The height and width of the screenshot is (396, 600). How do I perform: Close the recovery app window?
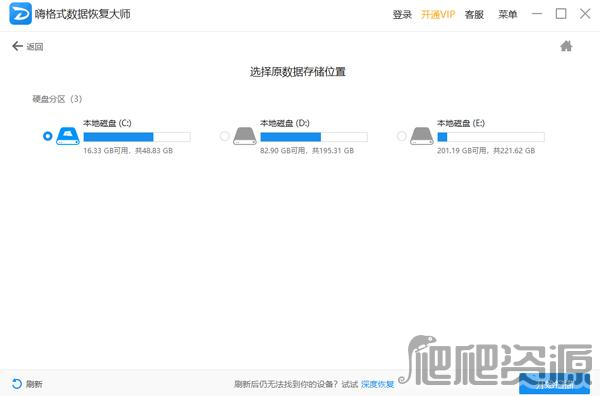585,14
